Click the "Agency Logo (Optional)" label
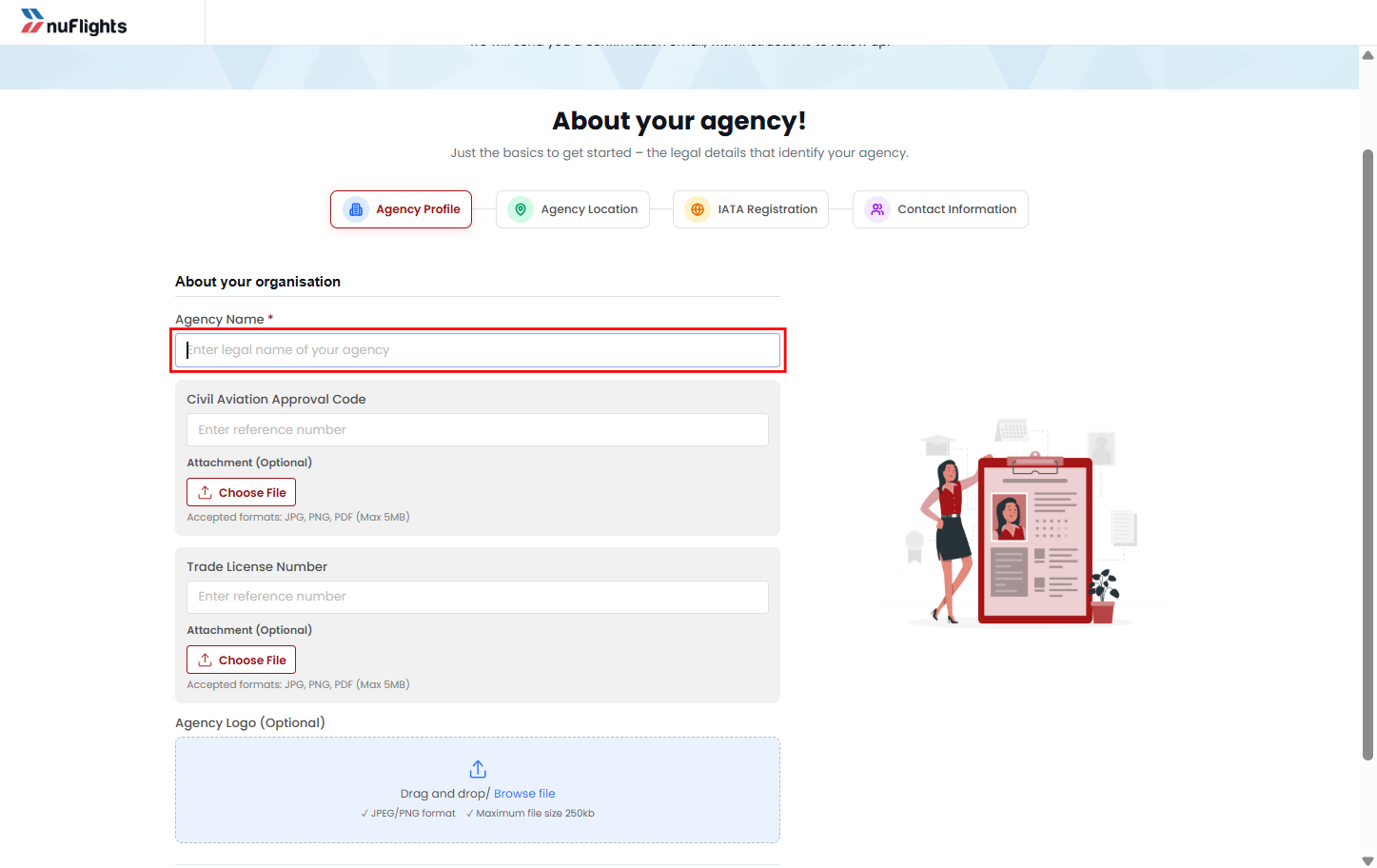This screenshot has width=1377, height=868. pos(250,723)
